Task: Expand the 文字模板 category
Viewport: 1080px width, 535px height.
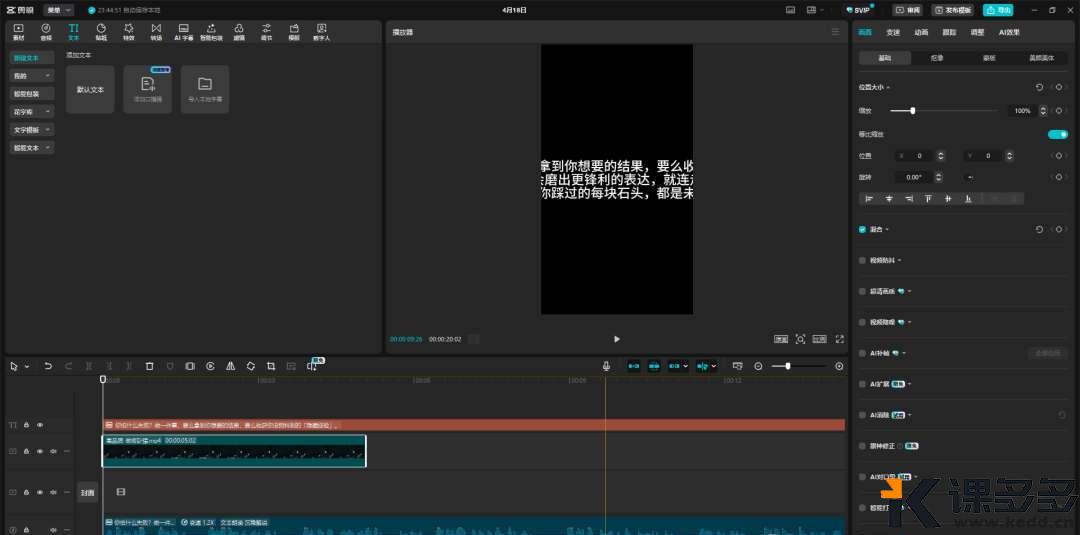Action: click(x=32, y=129)
